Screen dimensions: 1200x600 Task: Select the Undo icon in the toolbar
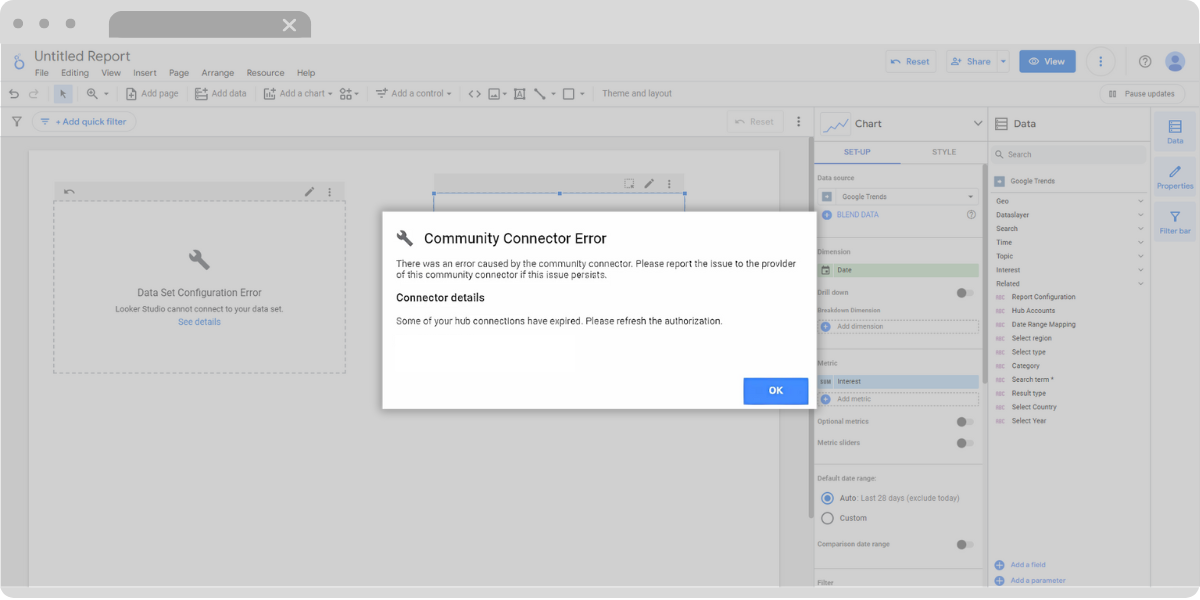14,93
